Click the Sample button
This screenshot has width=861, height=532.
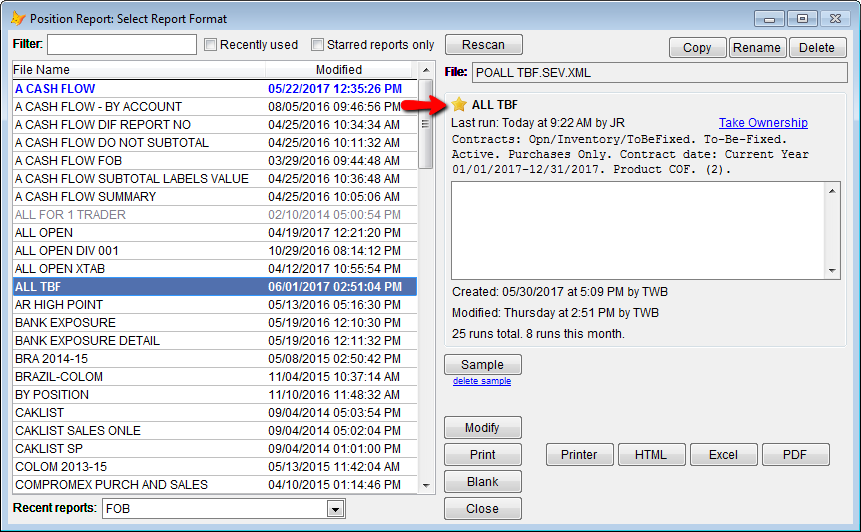(x=483, y=365)
